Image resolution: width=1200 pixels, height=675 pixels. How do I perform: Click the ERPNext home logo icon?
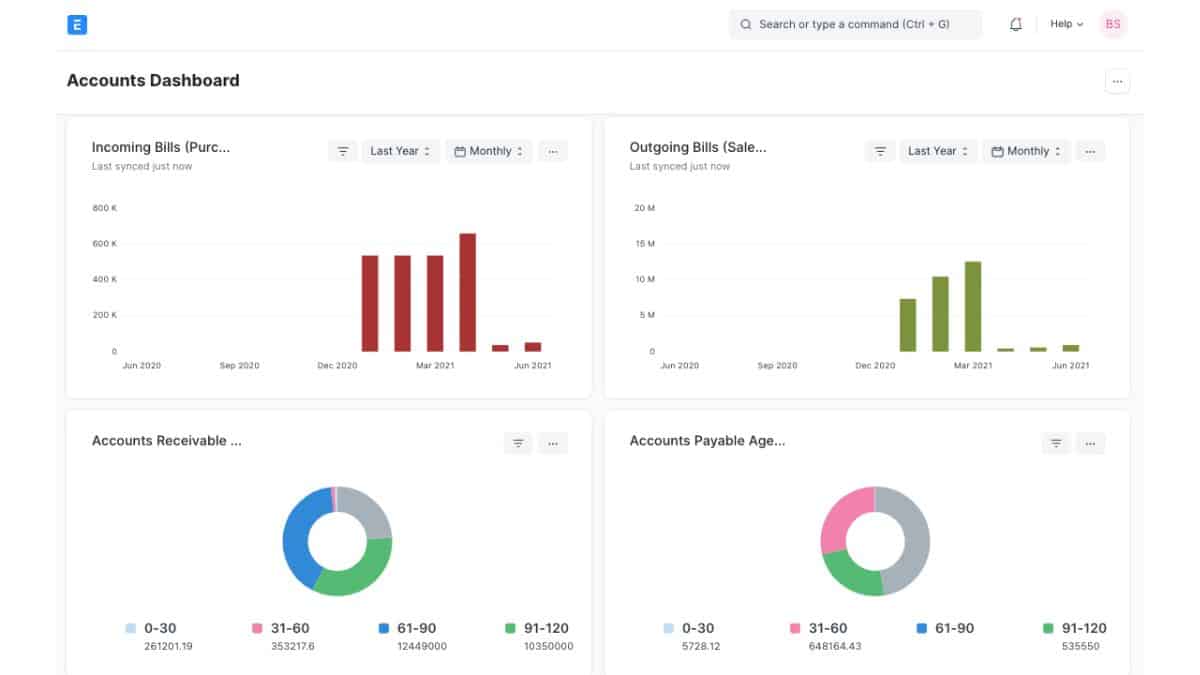[77, 25]
